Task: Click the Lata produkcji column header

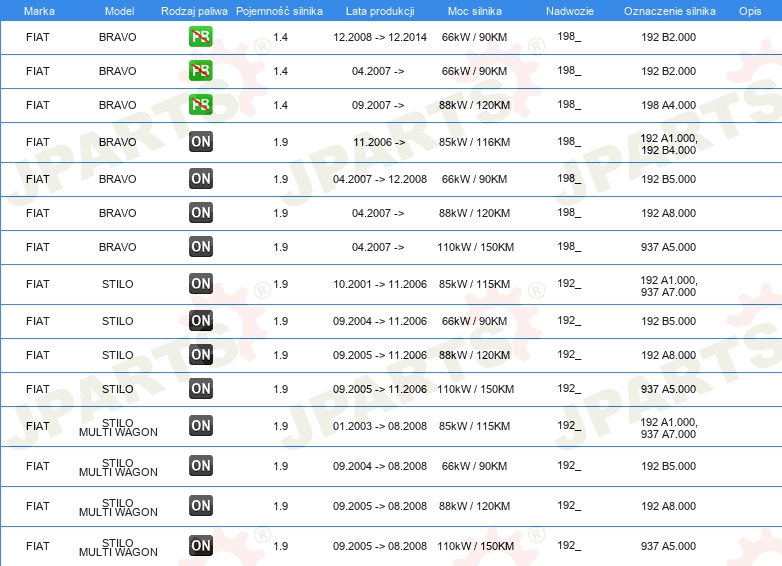Action: [x=380, y=11]
